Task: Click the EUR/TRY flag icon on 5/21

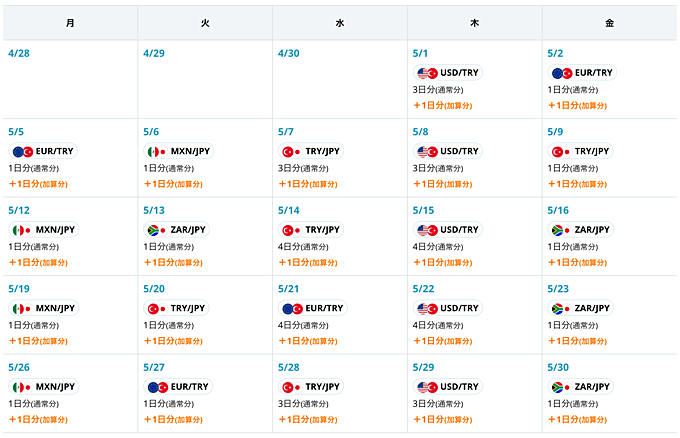Action: pyautogui.click(x=292, y=308)
